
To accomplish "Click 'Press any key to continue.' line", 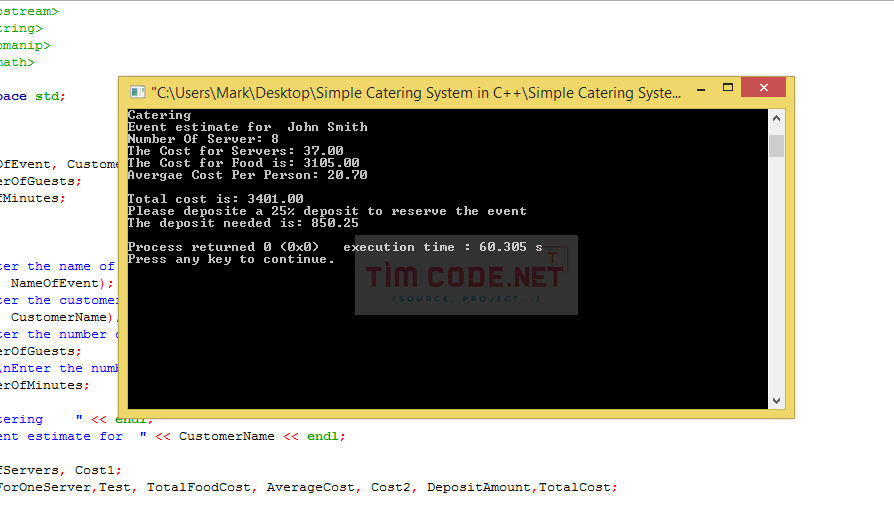I will click(231, 259).
